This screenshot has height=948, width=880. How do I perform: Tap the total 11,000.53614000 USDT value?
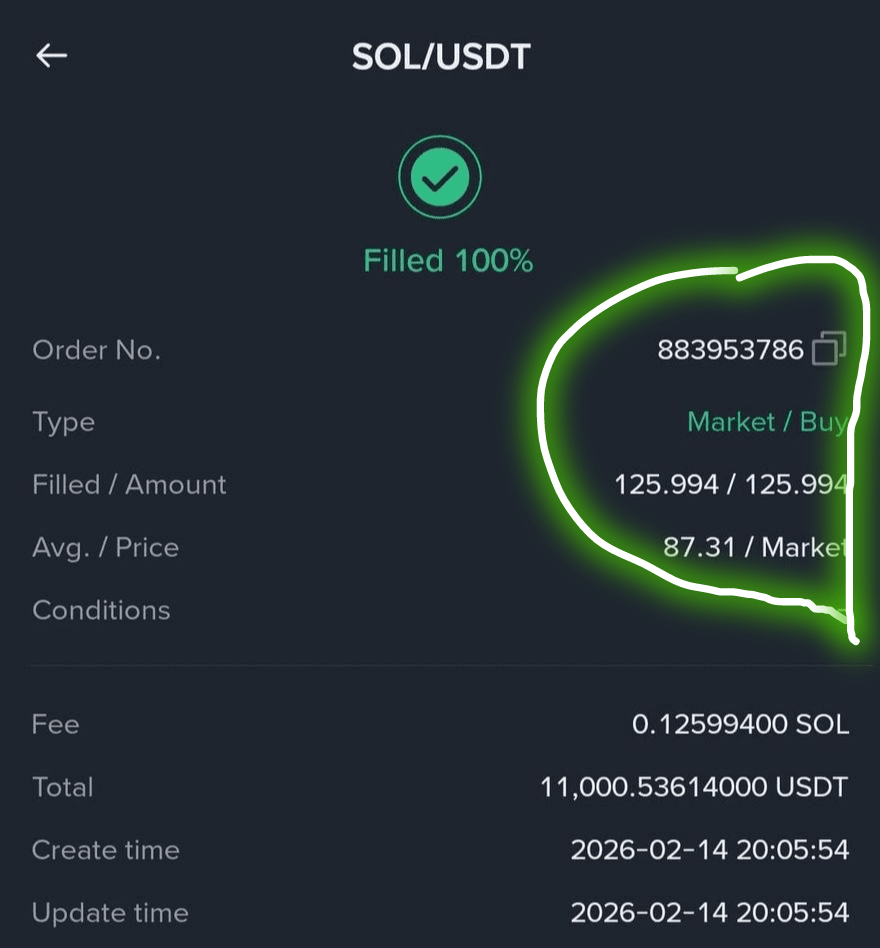pos(694,787)
